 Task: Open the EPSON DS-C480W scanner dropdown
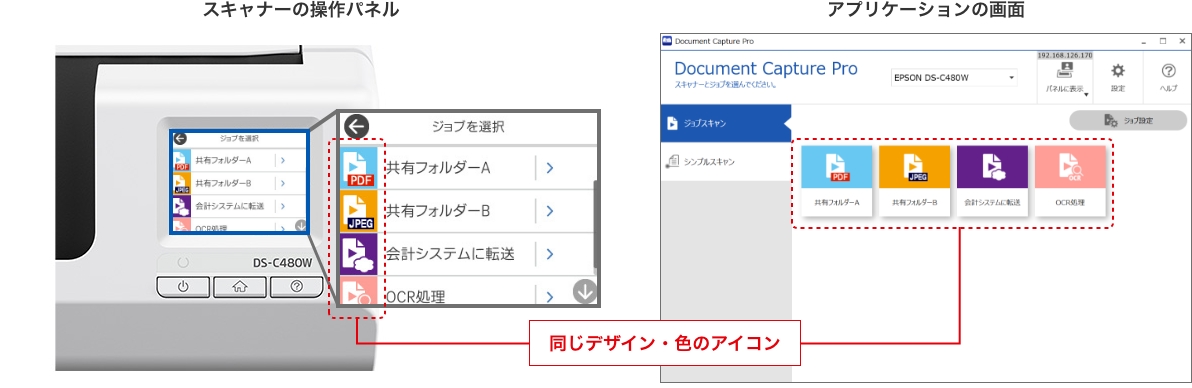tap(955, 78)
